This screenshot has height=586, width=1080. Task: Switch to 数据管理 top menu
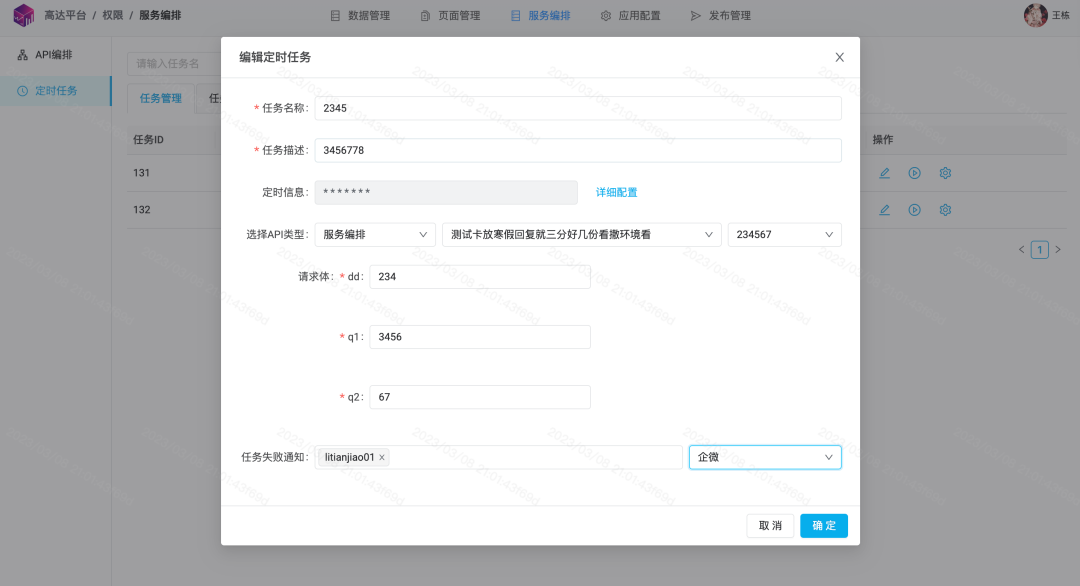360,15
